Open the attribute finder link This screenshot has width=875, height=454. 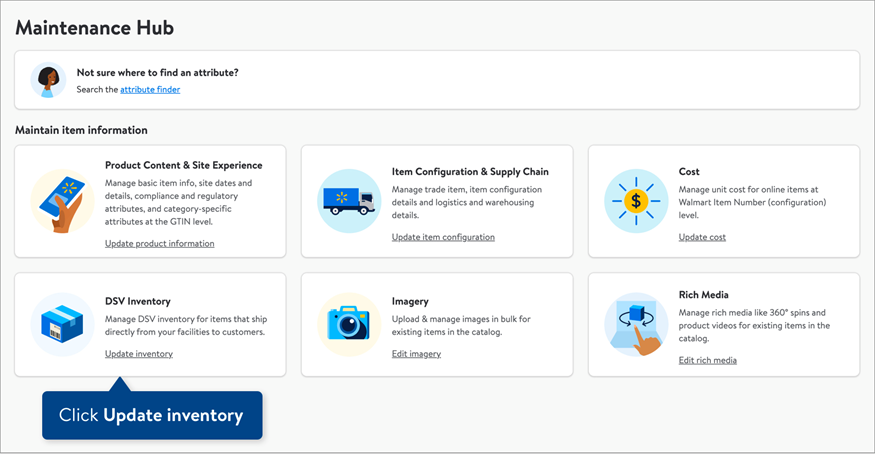point(150,90)
